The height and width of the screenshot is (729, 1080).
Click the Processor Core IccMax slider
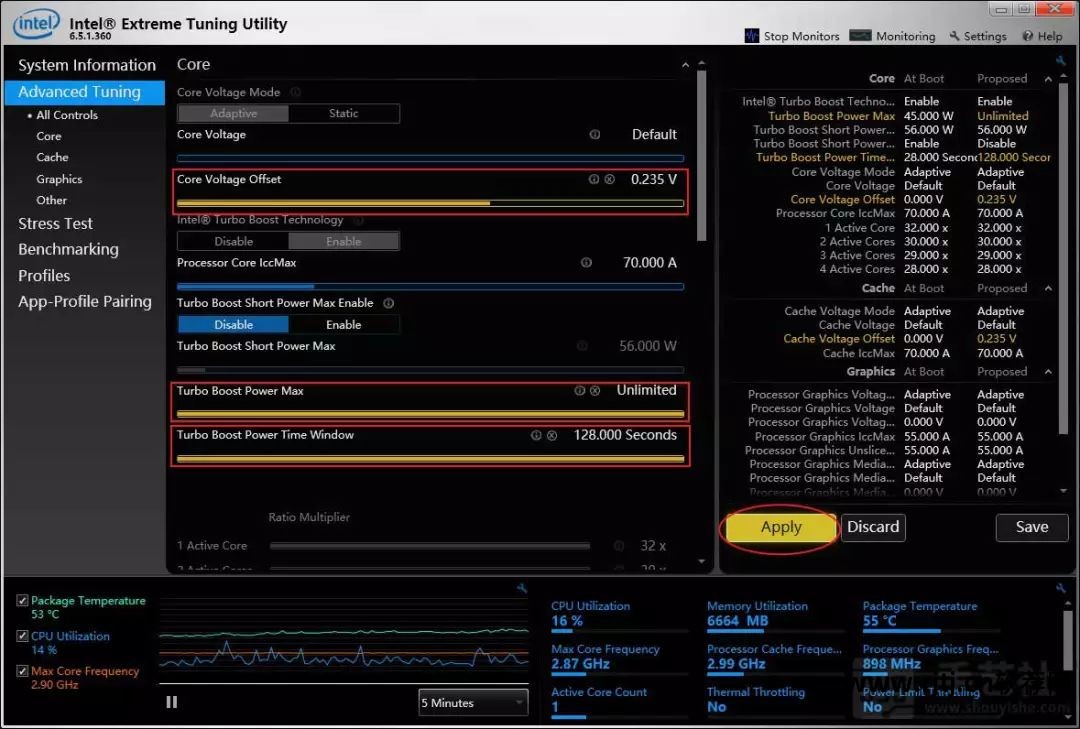430,286
